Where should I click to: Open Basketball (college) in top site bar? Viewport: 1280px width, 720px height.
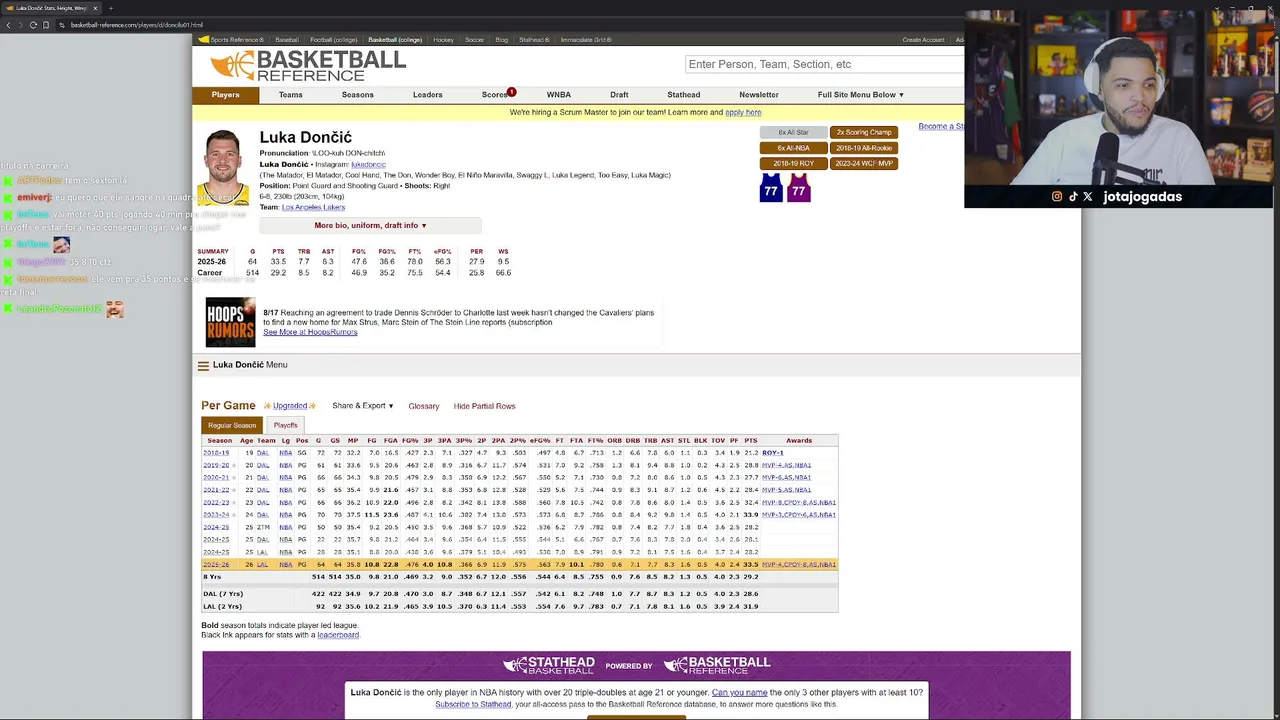click(395, 40)
